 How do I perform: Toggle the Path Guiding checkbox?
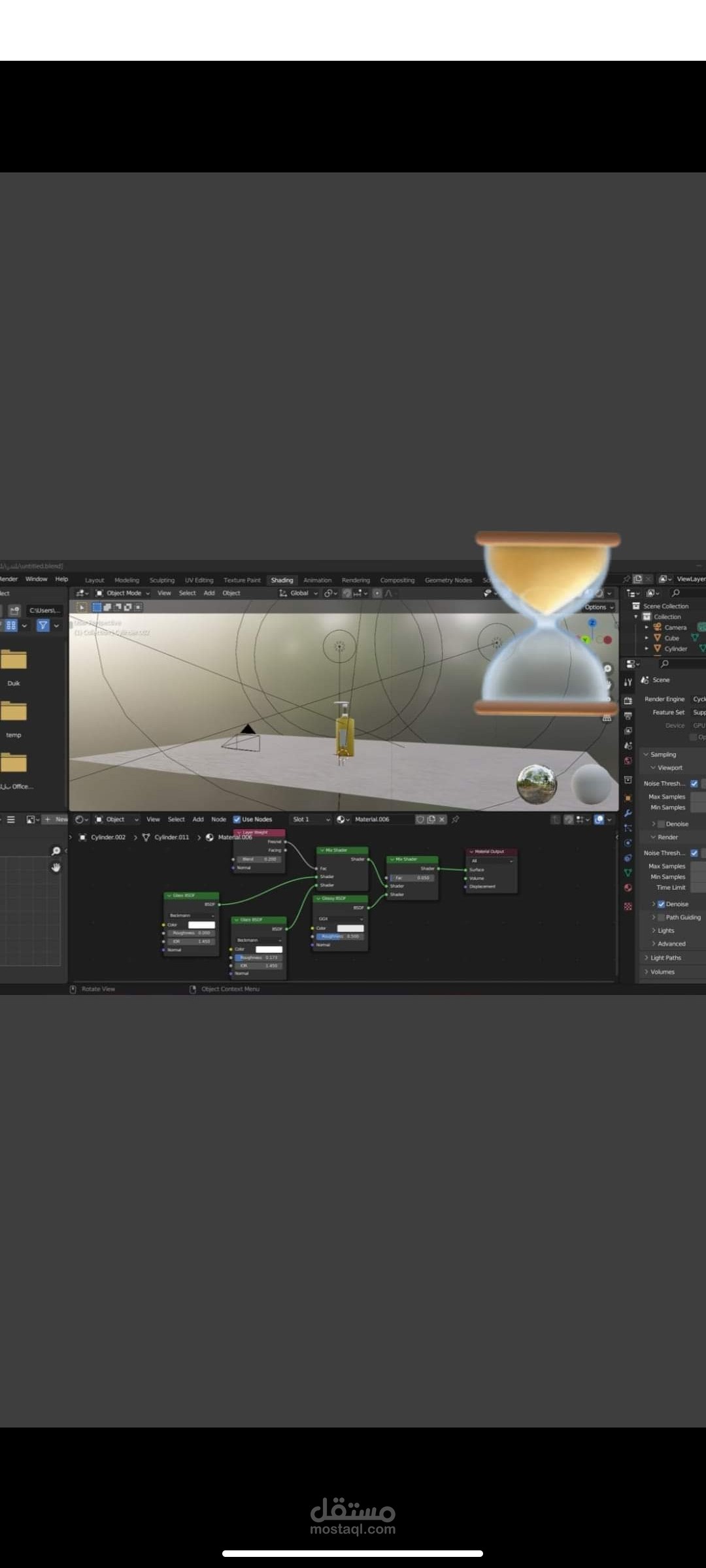(661, 917)
